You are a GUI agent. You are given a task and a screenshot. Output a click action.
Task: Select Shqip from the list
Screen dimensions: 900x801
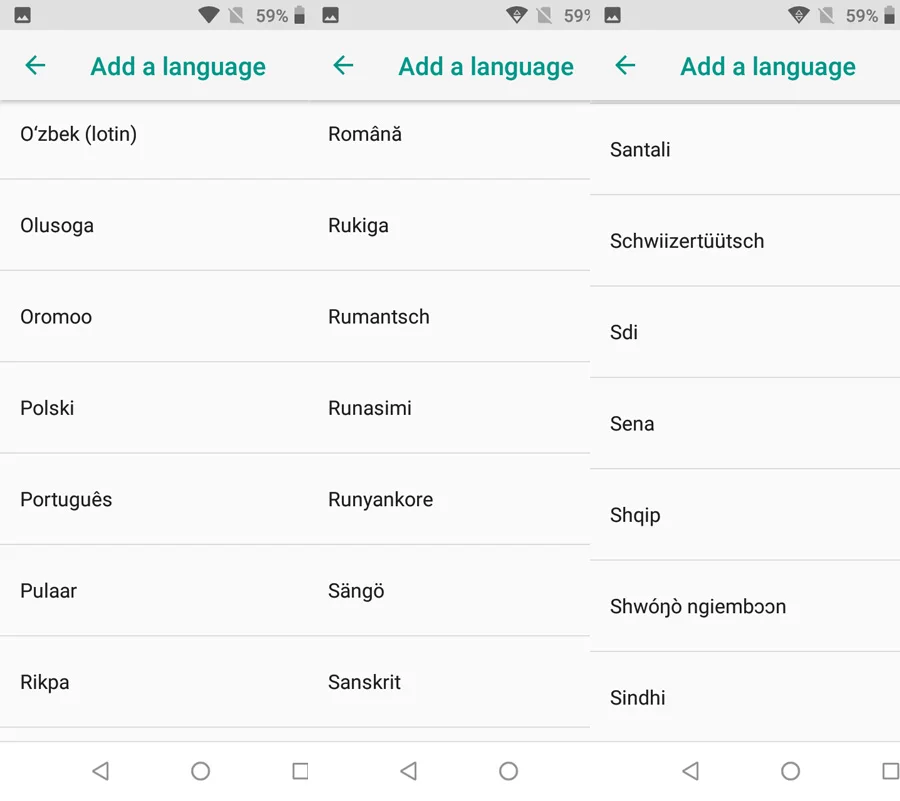[745, 515]
